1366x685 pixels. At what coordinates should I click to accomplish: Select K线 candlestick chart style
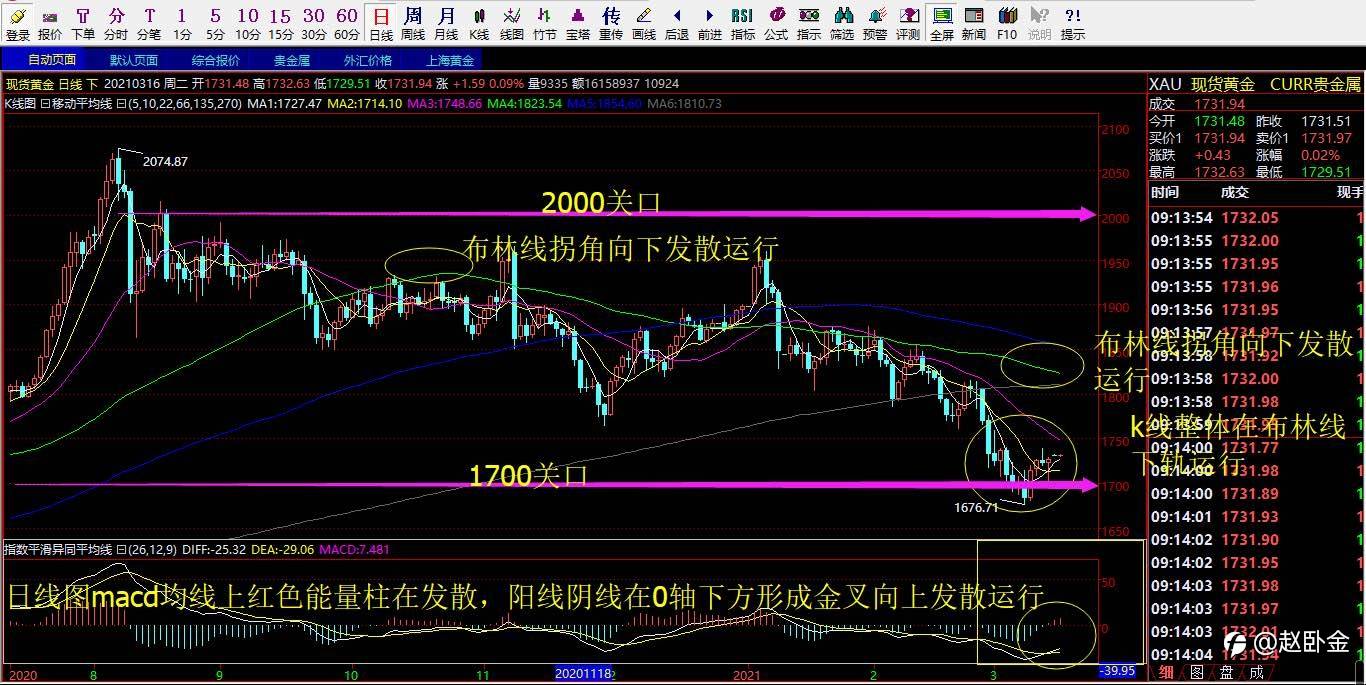pyautogui.click(x=479, y=22)
